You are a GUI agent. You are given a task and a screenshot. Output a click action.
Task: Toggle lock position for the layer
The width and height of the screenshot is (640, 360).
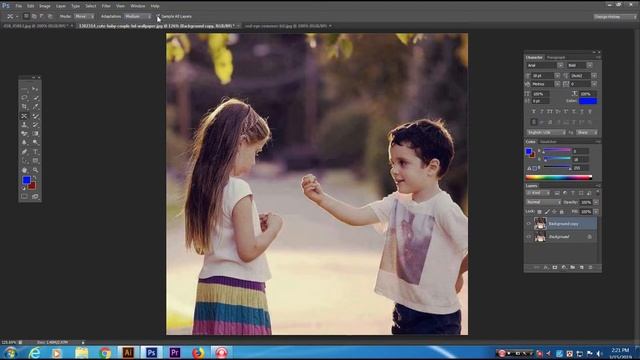(554, 212)
